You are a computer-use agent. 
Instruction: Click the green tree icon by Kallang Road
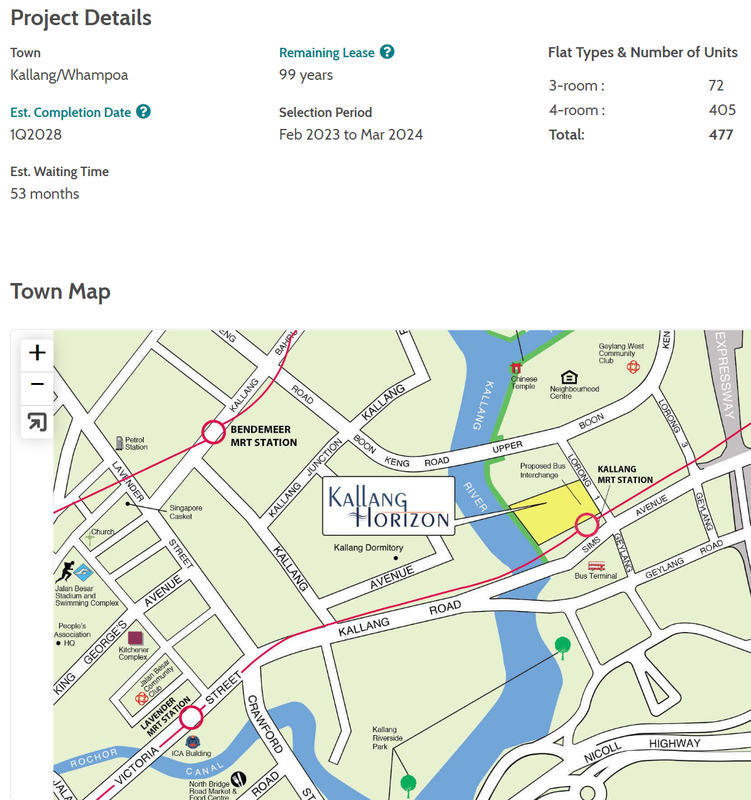(x=562, y=647)
